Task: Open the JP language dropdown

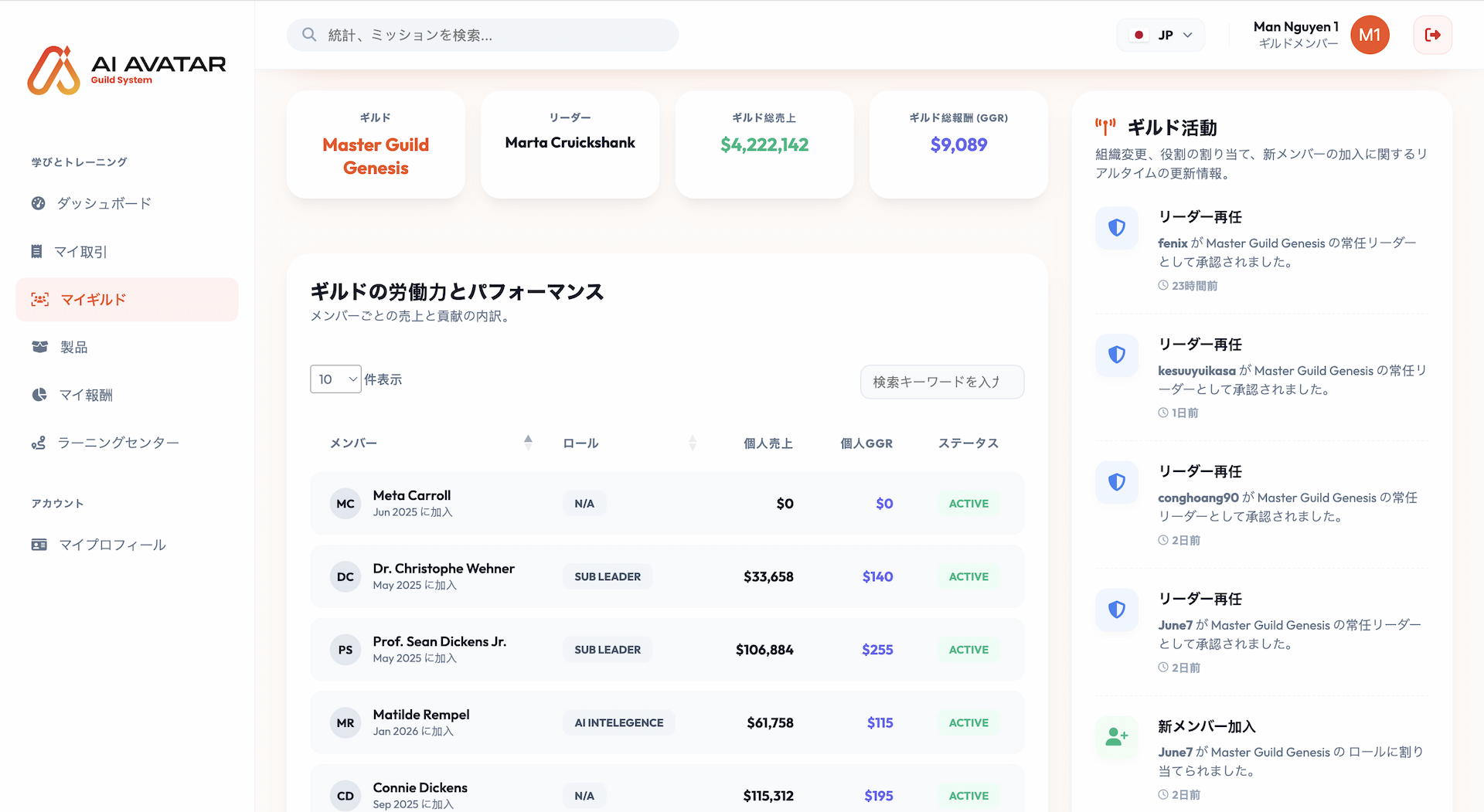Action: click(x=1160, y=35)
